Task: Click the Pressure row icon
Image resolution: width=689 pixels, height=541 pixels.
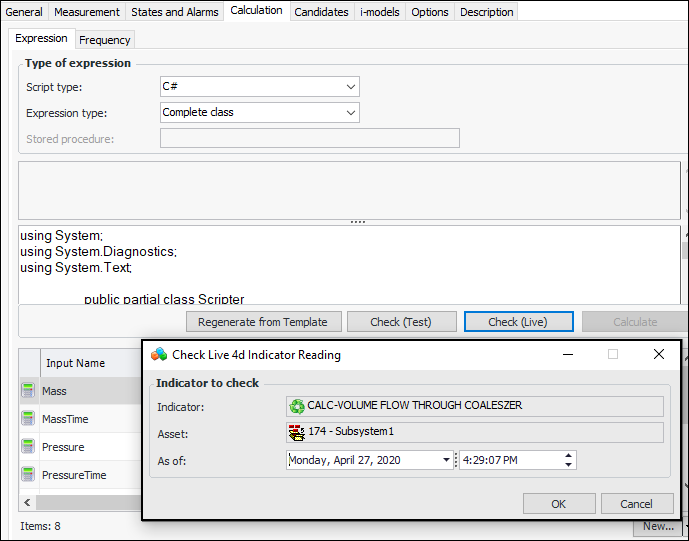Action: [x=28, y=447]
